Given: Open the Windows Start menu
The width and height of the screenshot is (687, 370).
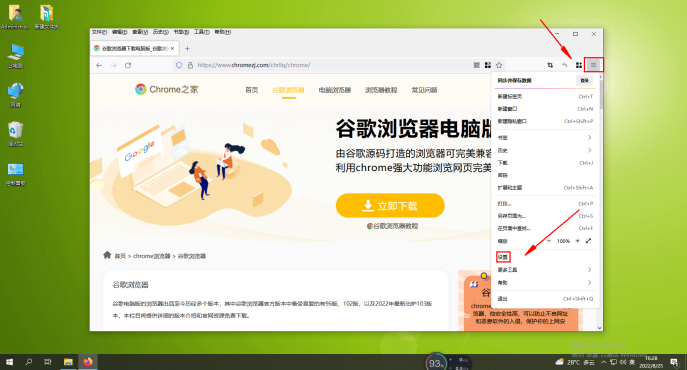Looking at the screenshot, I should [10, 362].
